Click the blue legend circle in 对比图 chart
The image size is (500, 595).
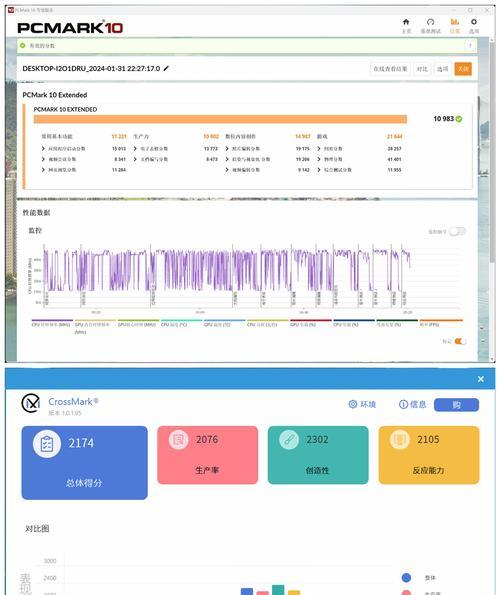point(406,577)
